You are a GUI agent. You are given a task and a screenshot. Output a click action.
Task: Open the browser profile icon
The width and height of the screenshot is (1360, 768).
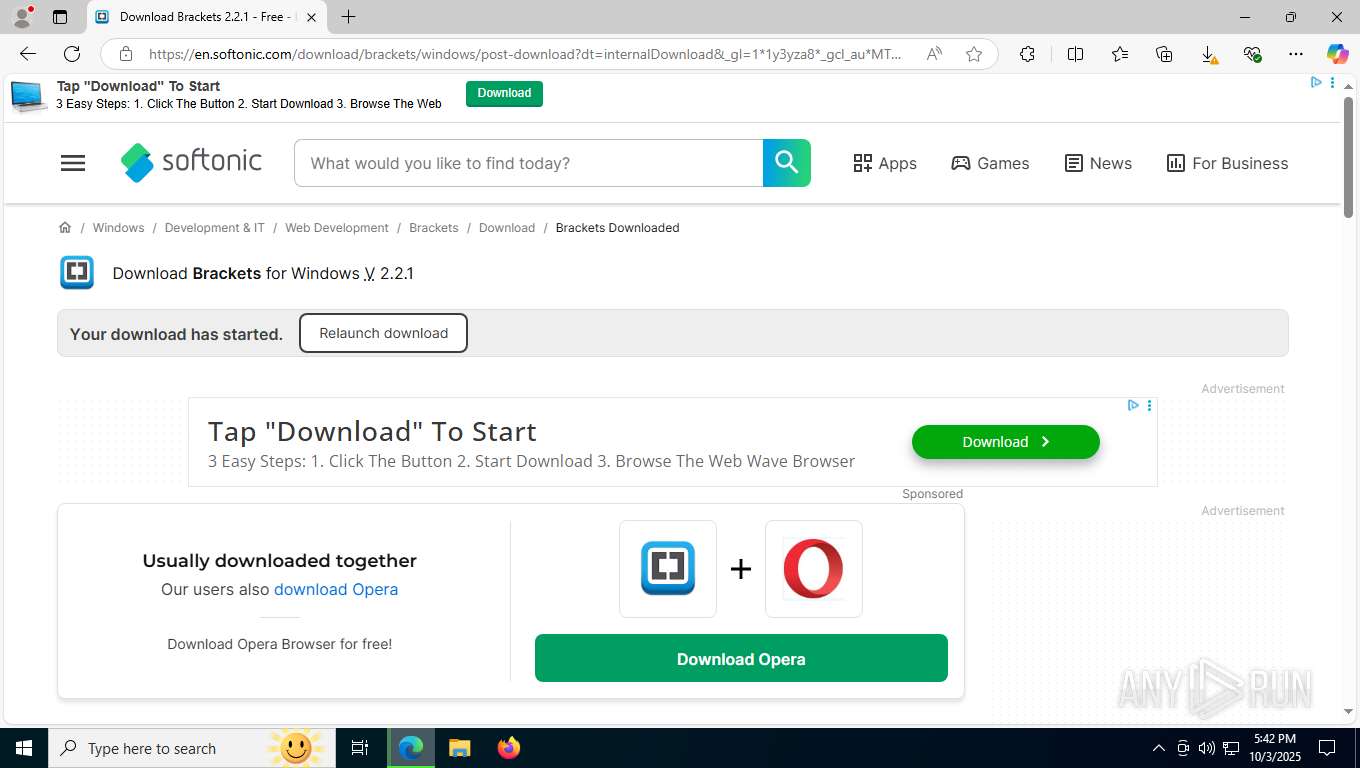(22, 16)
